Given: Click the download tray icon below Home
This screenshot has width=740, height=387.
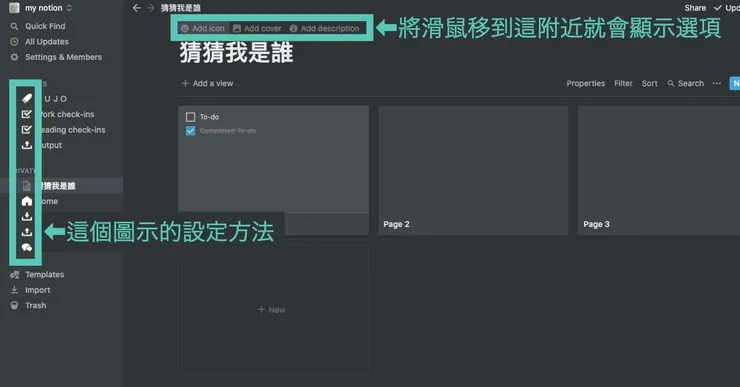Looking at the screenshot, I should [x=27, y=217].
